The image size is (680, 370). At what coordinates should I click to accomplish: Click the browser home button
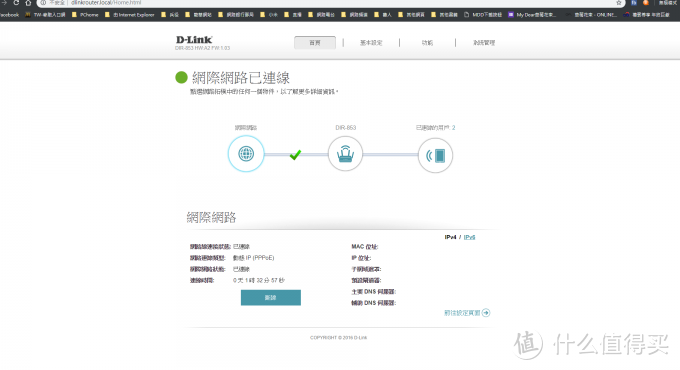pyautogui.click(x=28, y=3)
